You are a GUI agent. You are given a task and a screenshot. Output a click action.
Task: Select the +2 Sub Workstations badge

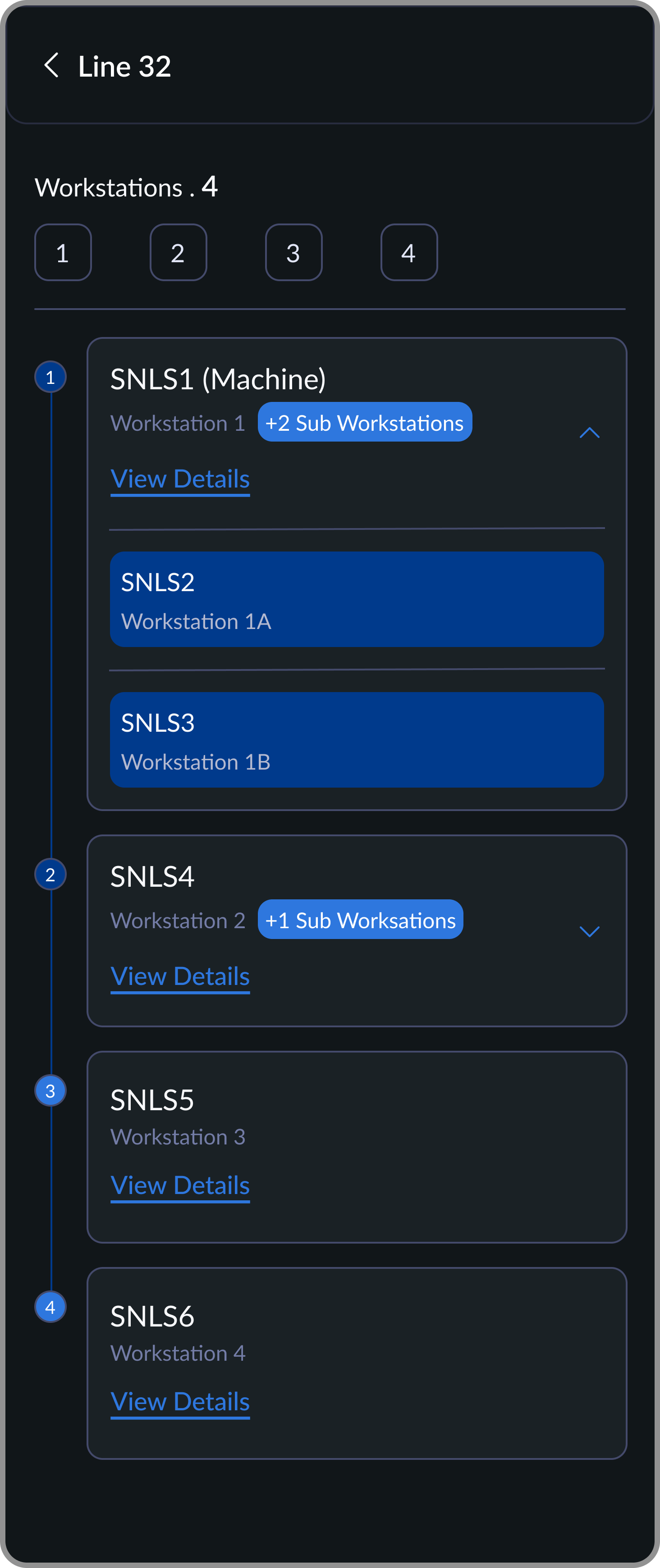pos(364,422)
